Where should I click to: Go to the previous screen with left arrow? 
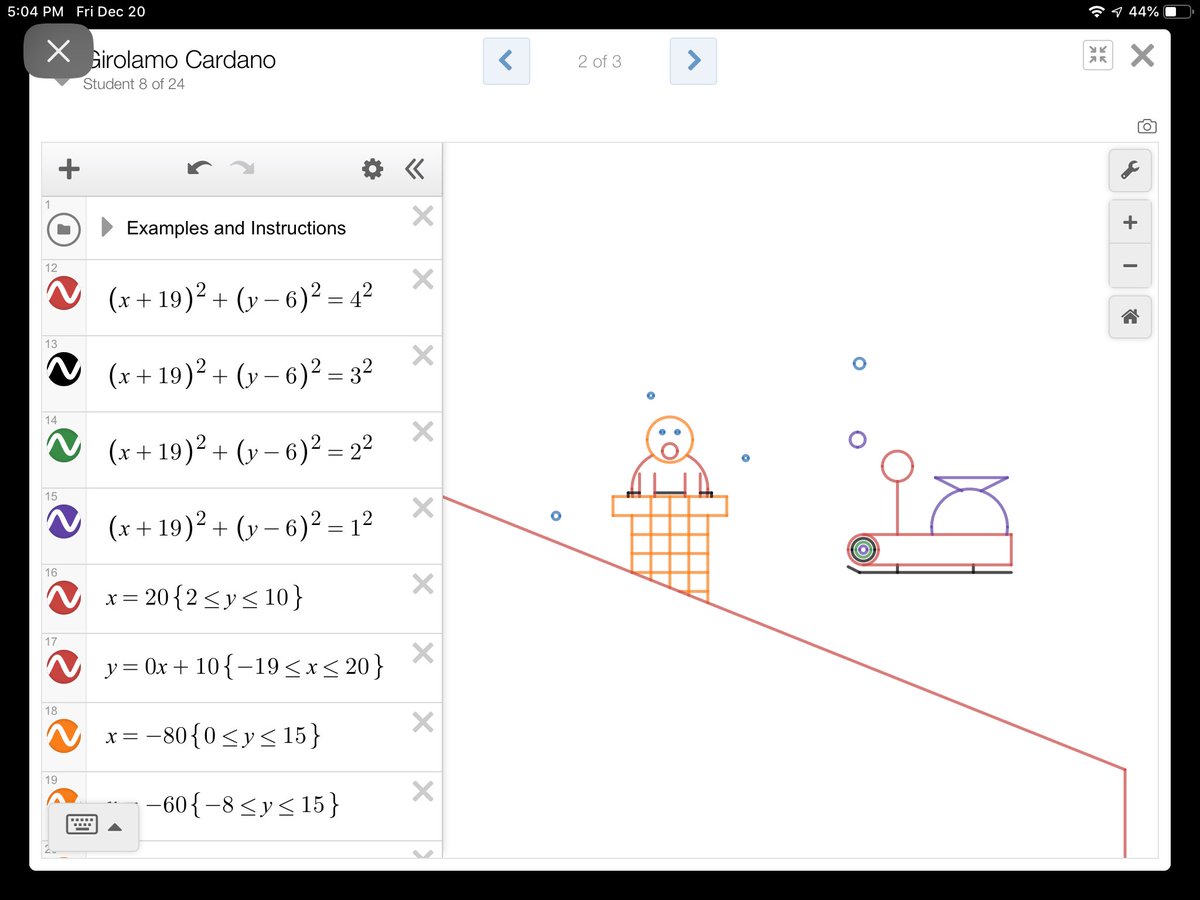click(x=506, y=61)
